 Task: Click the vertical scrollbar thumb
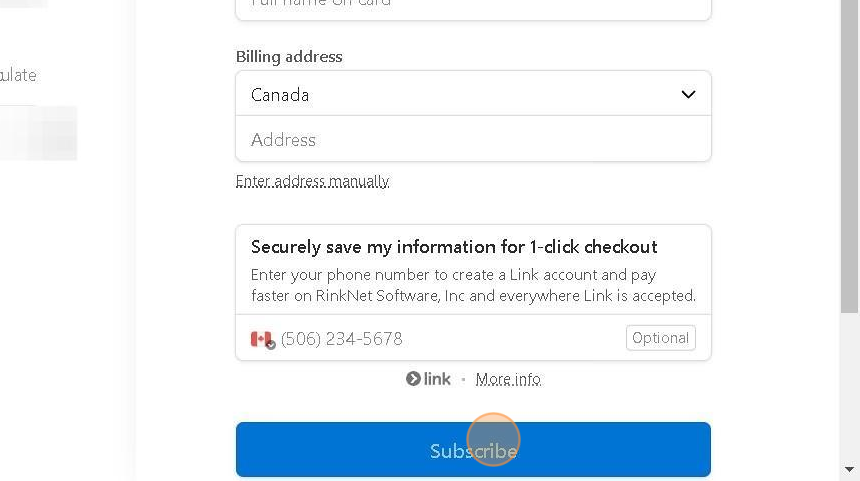click(x=850, y=156)
